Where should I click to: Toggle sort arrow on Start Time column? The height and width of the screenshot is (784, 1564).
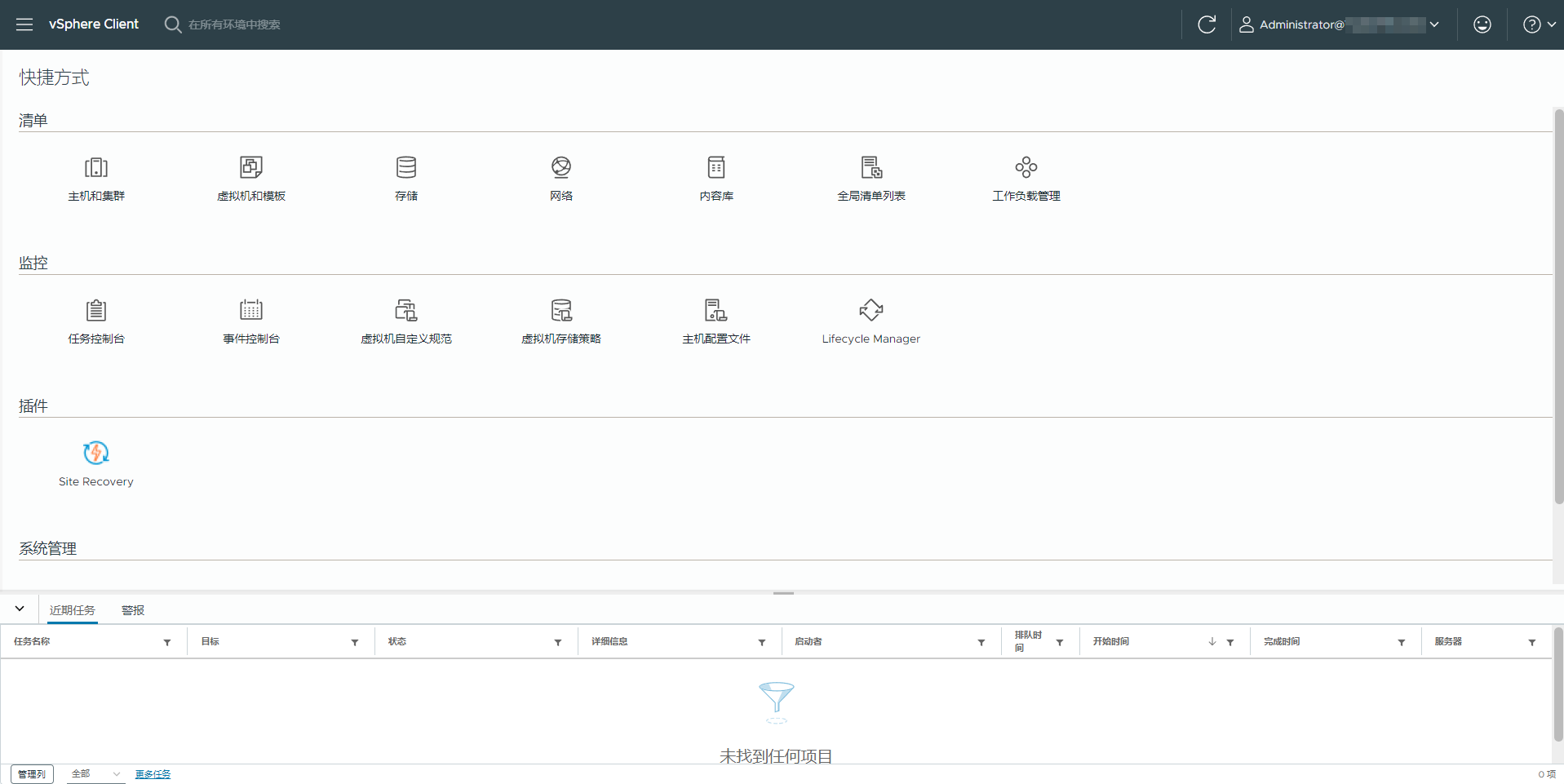pyautogui.click(x=1212, y=642)
